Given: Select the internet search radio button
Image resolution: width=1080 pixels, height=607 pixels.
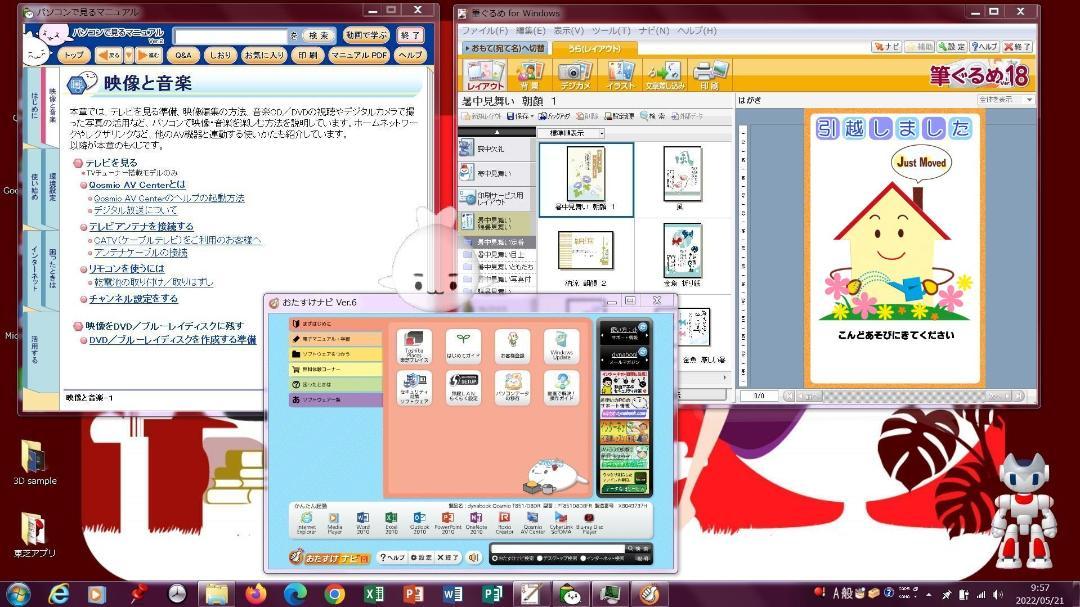Looking at the screenshot, I should 584,558.
